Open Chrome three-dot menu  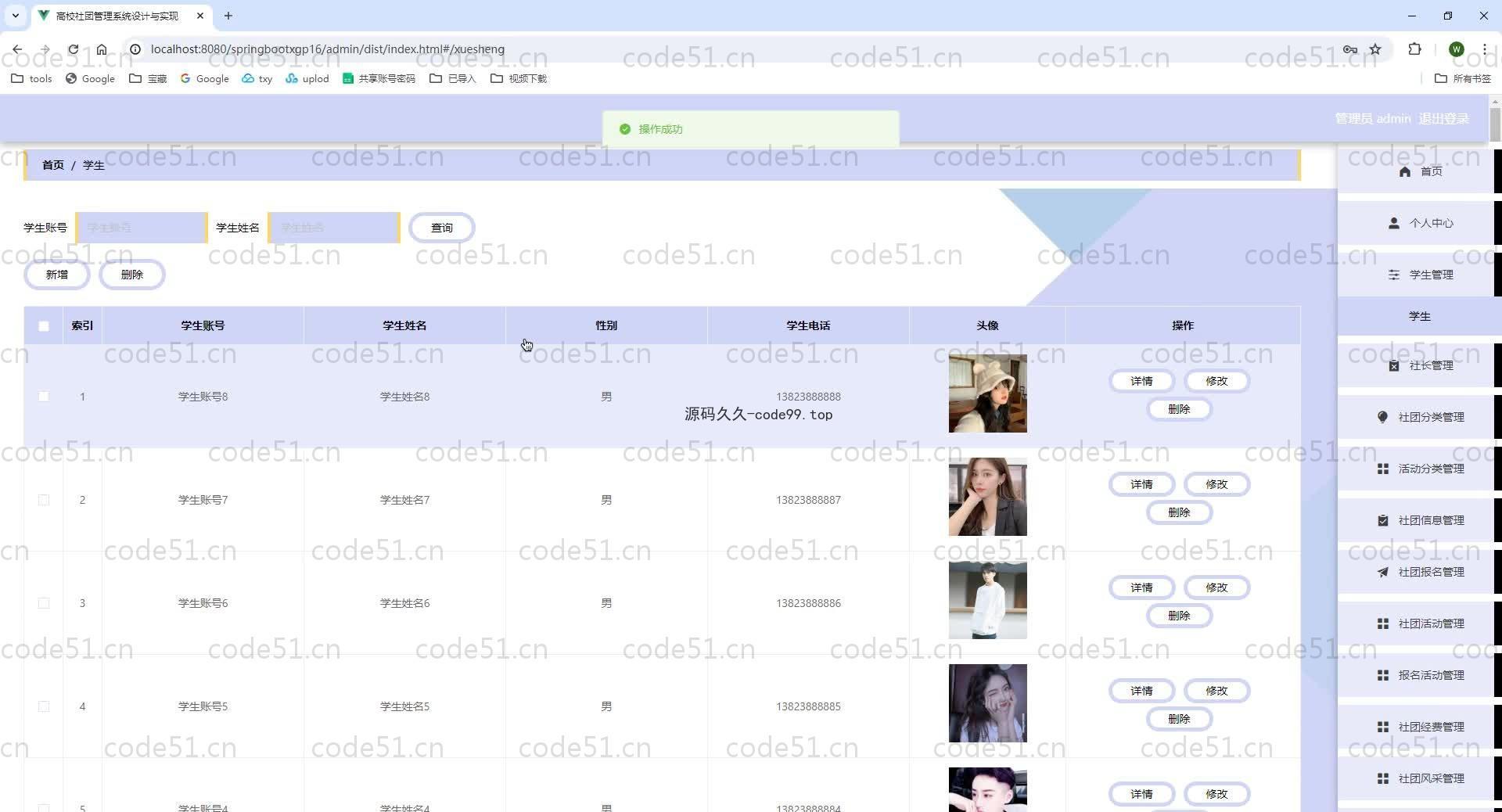[x=1484, y=49]
